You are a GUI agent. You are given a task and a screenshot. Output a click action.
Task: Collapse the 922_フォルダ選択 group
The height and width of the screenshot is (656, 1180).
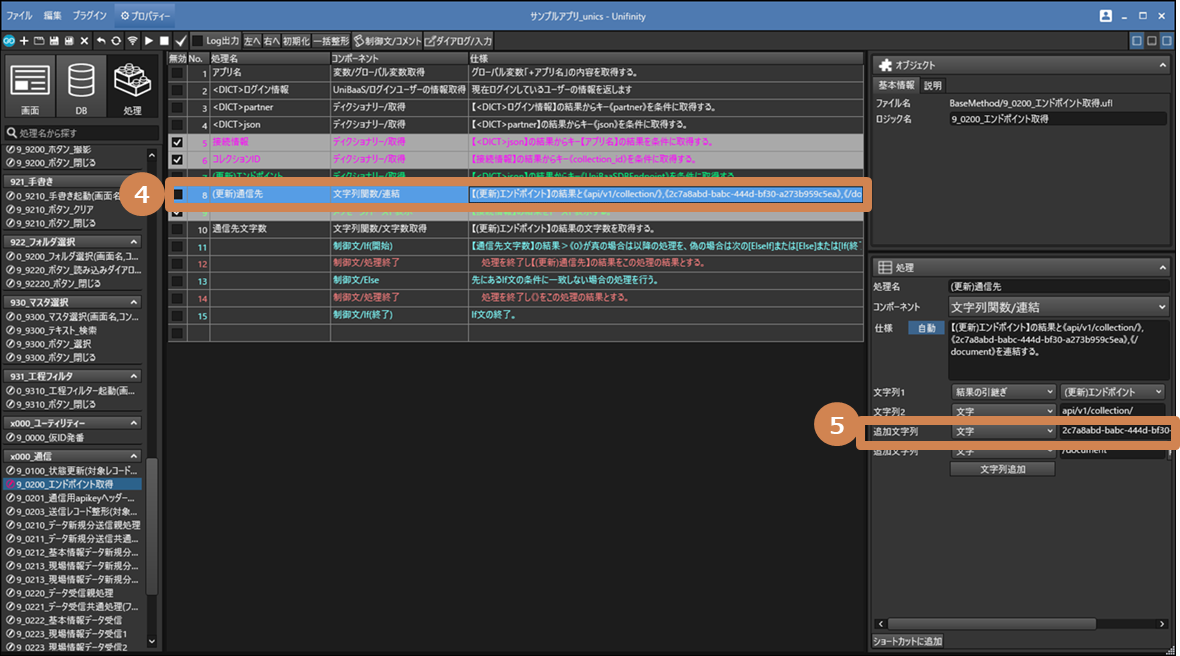point(134,241)
